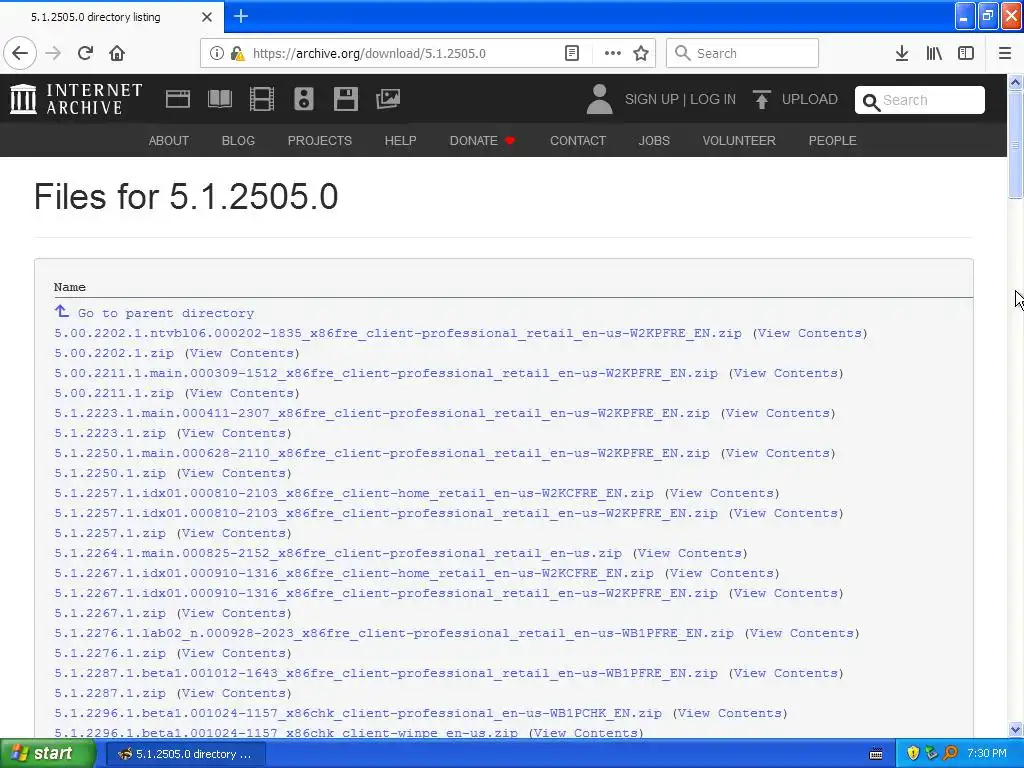Download 5.1.2223.1.zip file
The image size is (1024, 768).
(110, 433)
